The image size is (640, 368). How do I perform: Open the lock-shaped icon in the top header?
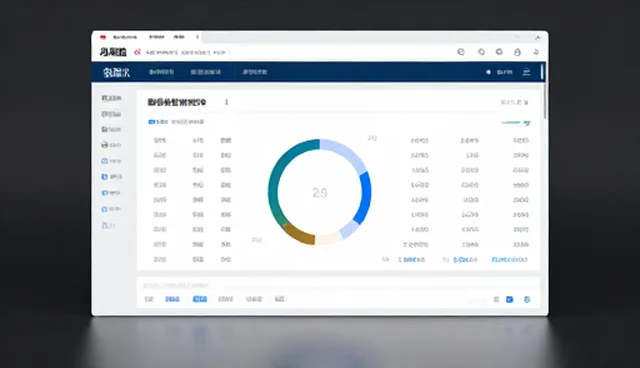point(517,52)
